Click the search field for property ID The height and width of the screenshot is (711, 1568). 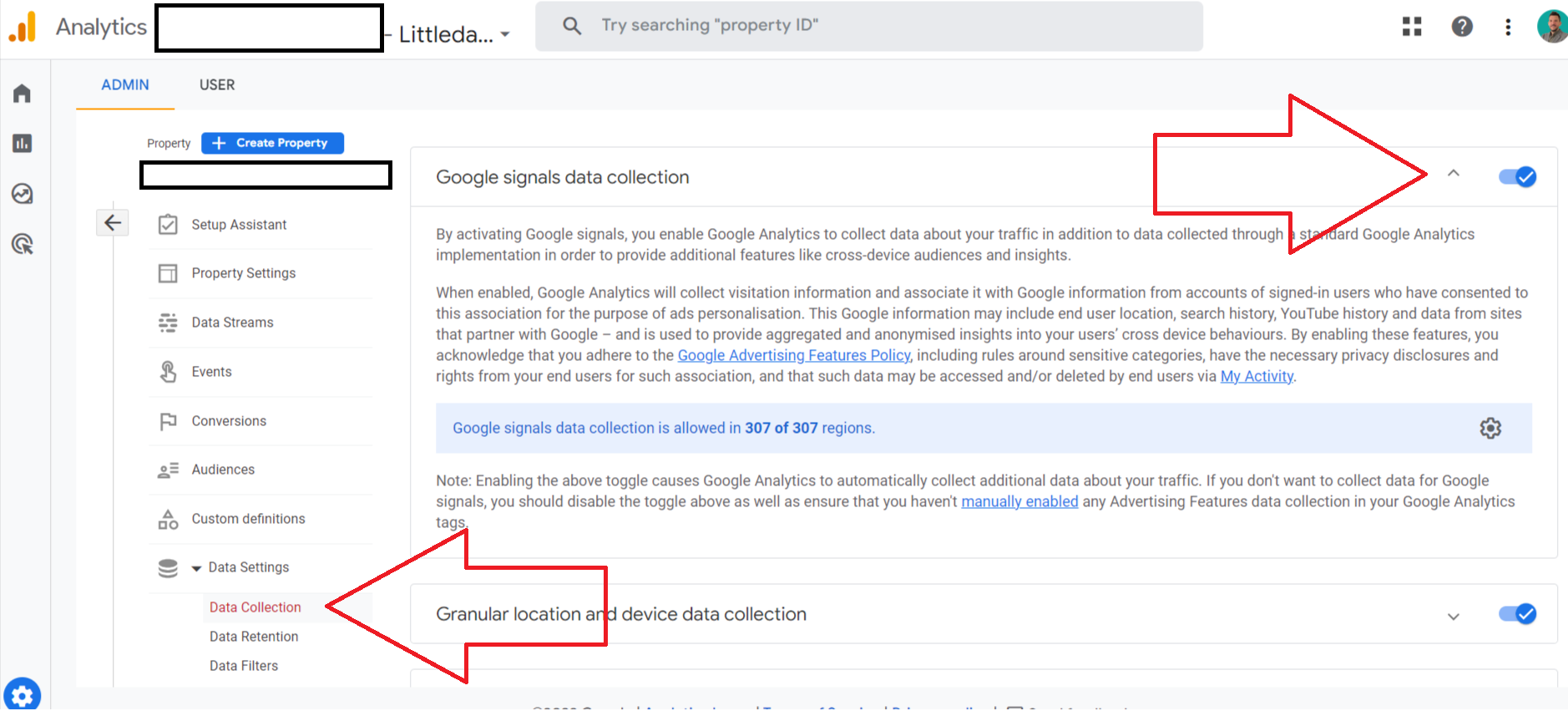coord(869,26)
